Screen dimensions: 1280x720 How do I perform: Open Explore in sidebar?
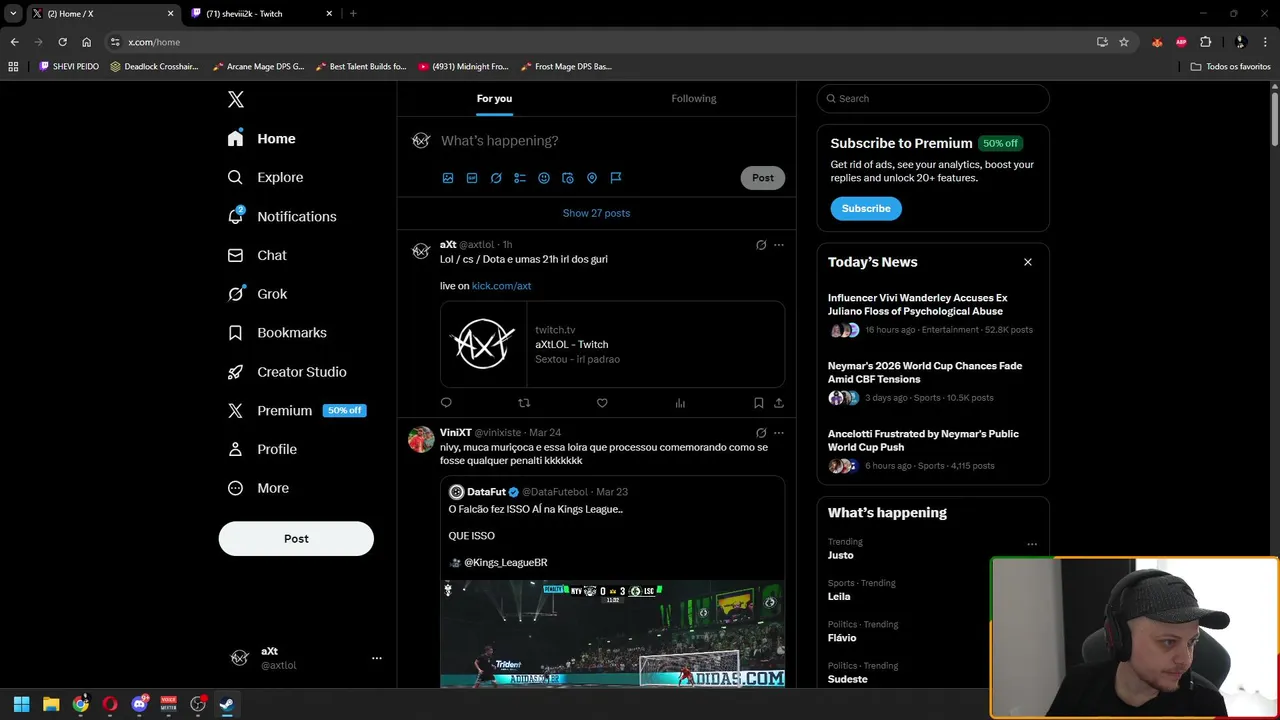(266, 177)
